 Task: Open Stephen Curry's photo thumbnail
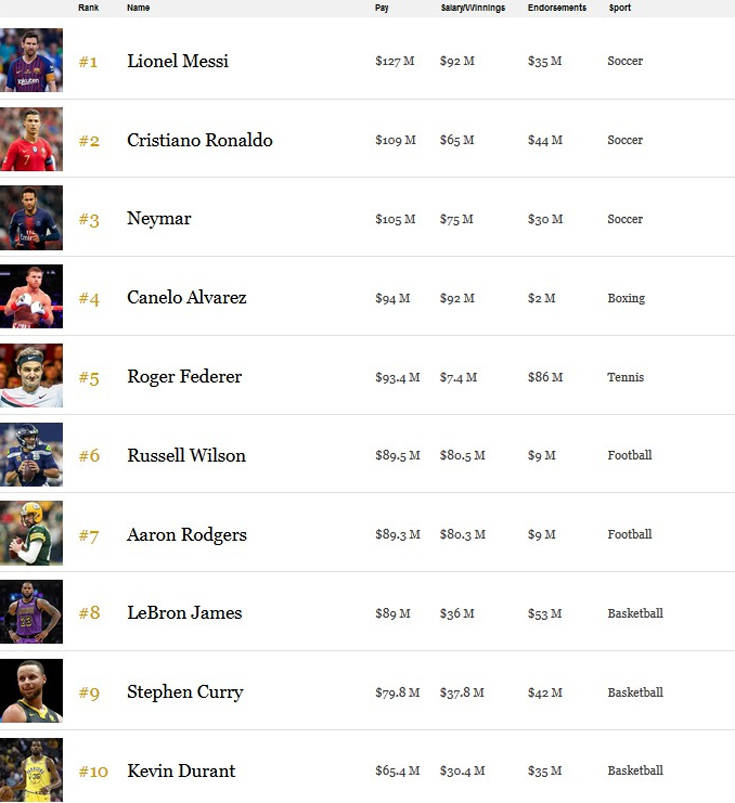[x=31, y=691]
